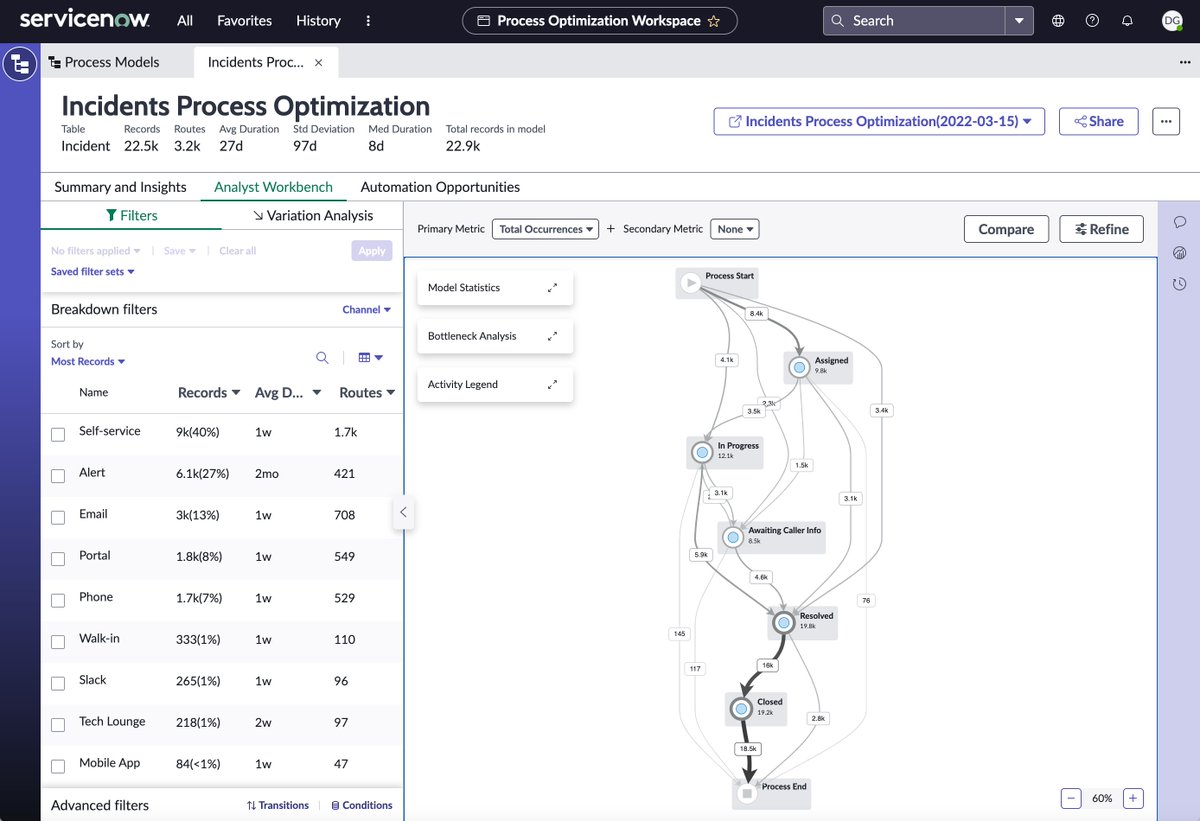
Task: Select the Process Start node
Action: (x=716, y=283)
